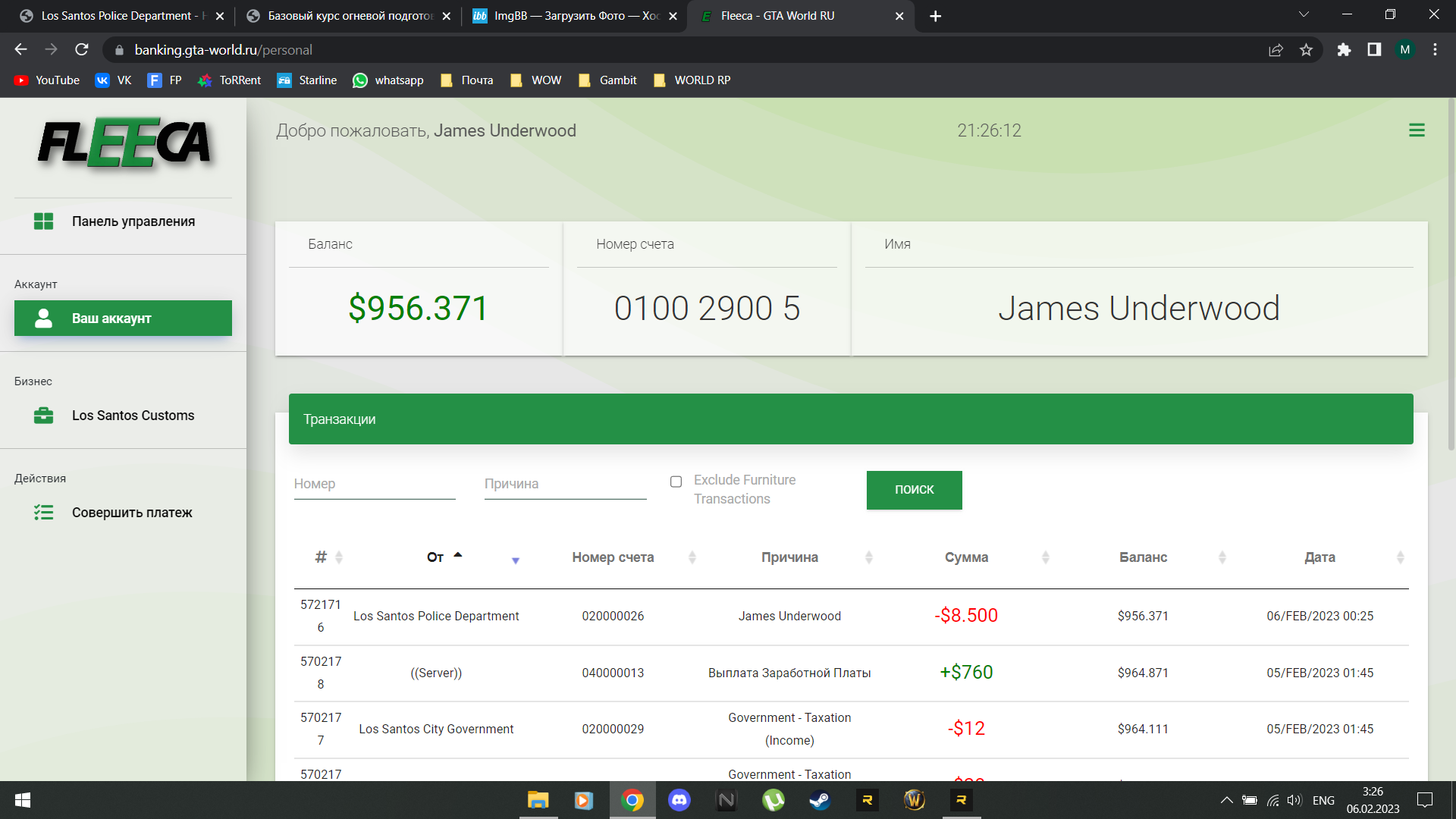Open the browser extensions puzzle icon
The height and width of the screenshot is (819, 1456).
[1344, 50]
